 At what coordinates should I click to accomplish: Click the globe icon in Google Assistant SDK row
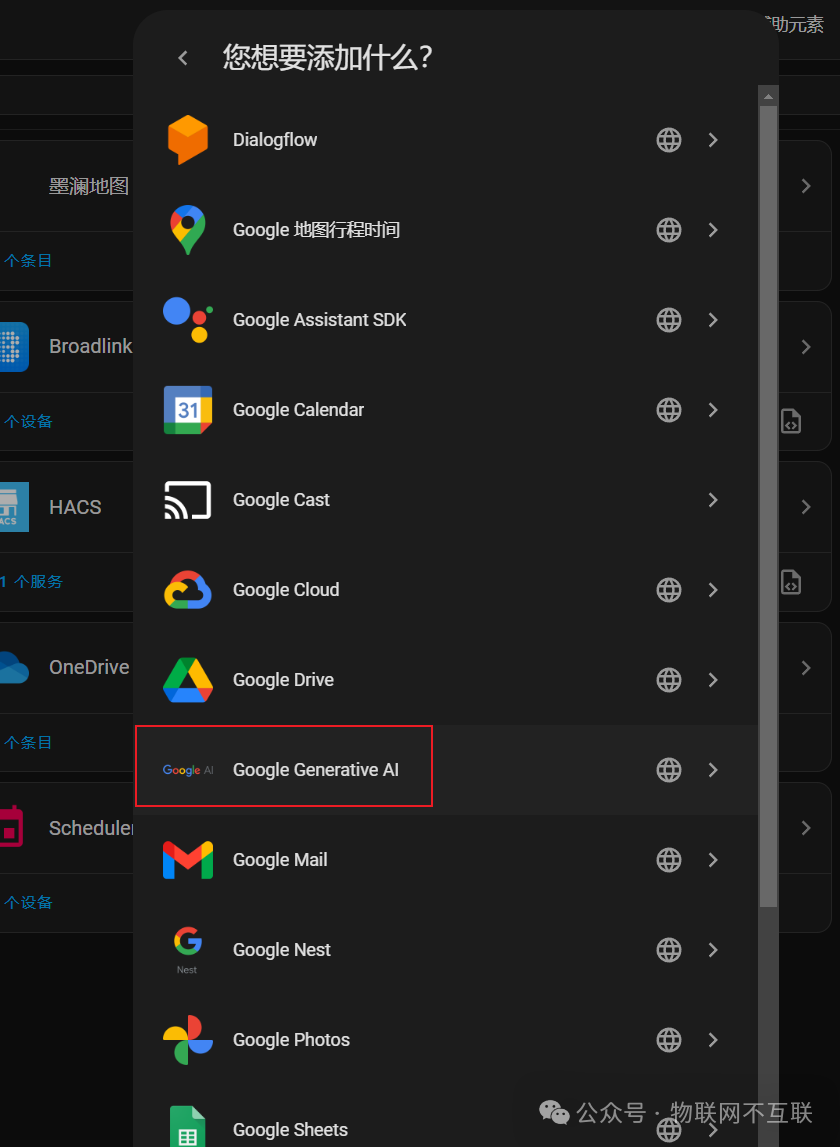[669, 320]
